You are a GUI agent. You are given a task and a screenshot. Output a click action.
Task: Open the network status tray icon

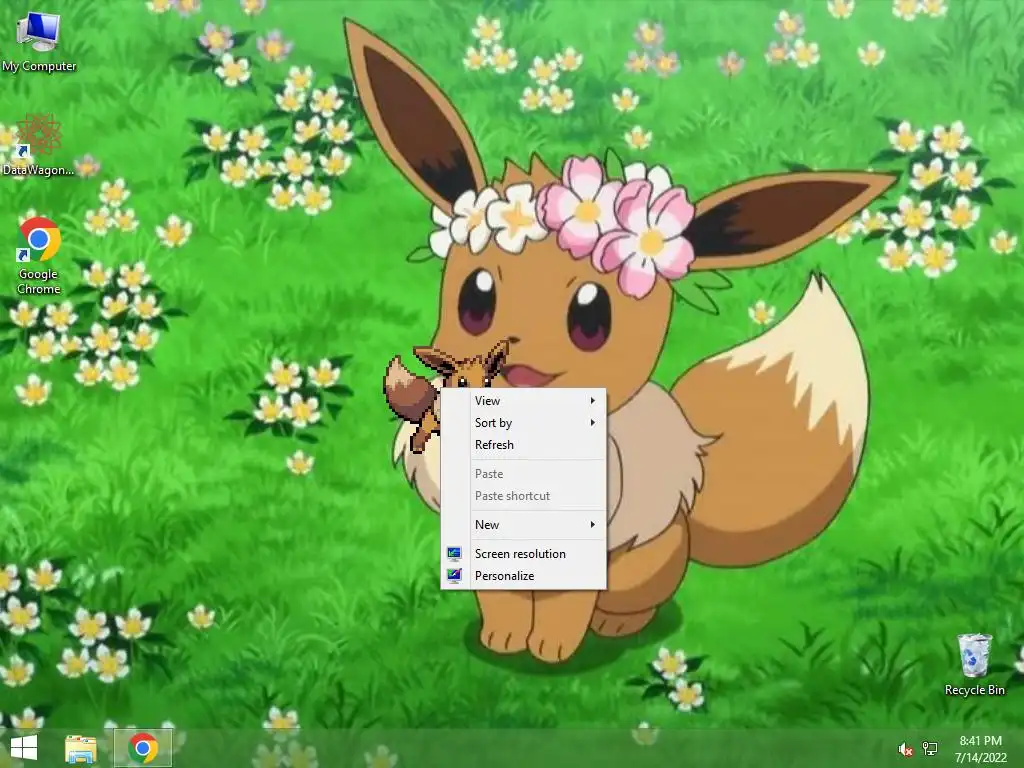click(930, 749)
